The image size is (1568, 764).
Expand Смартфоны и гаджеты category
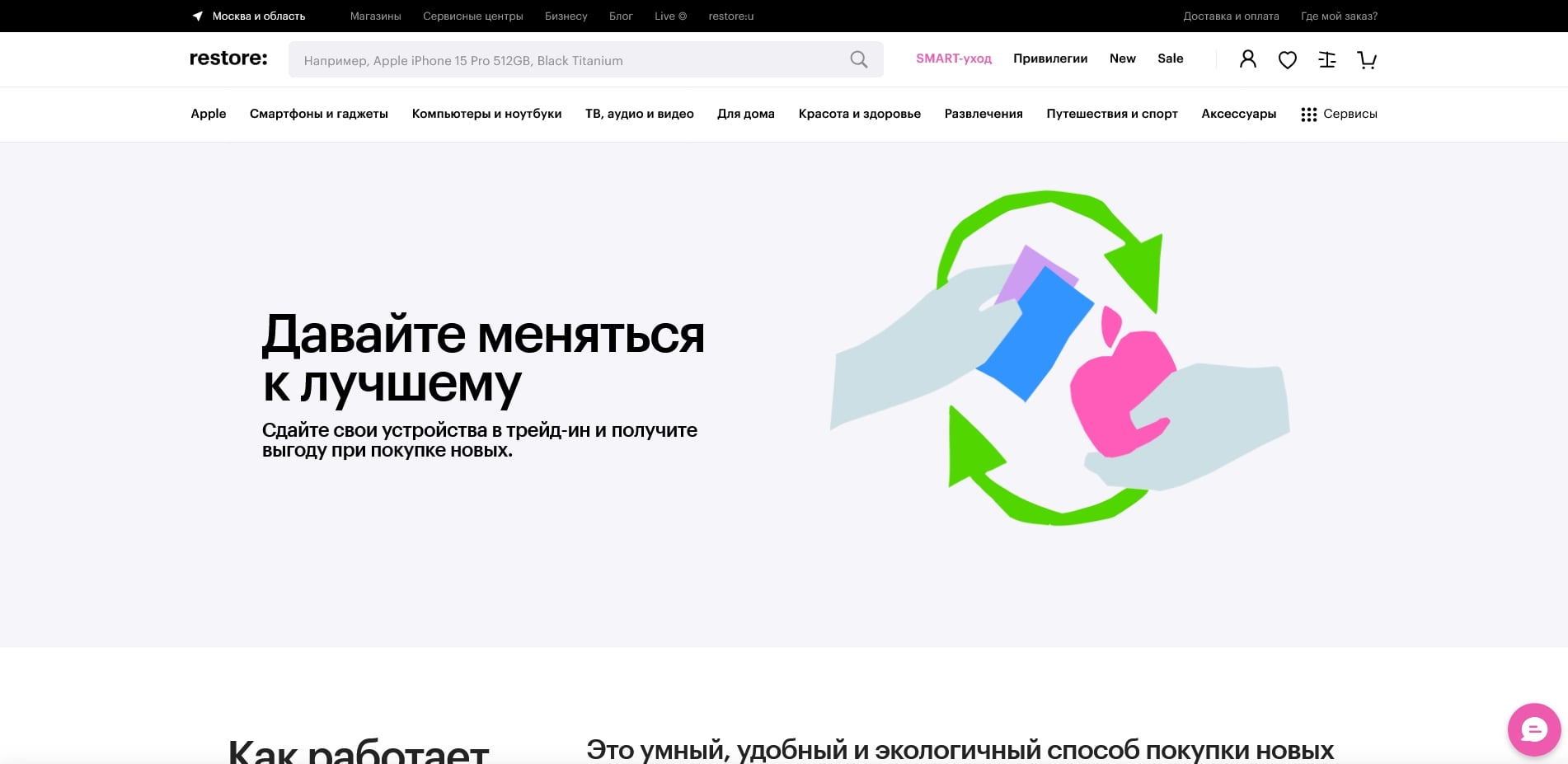click(x=318, y=114)
